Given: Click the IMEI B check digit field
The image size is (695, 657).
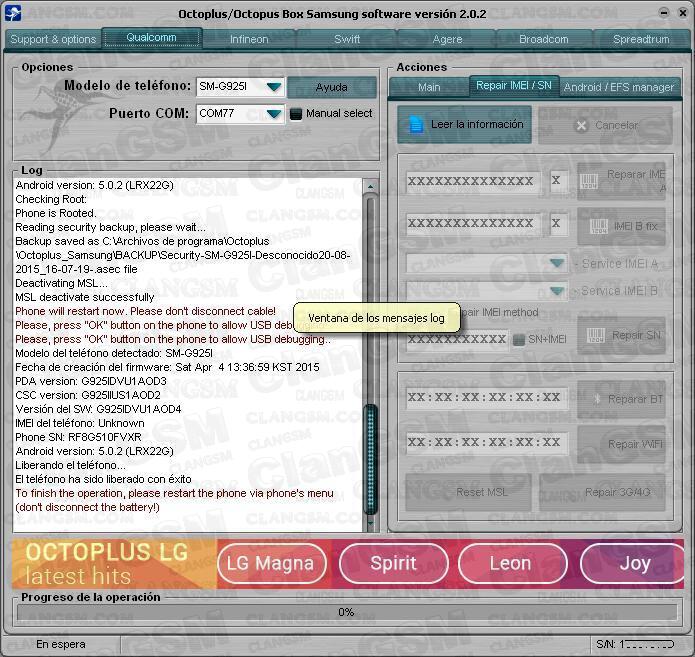Looking at the screenshot, I should [x=558, y=223].
